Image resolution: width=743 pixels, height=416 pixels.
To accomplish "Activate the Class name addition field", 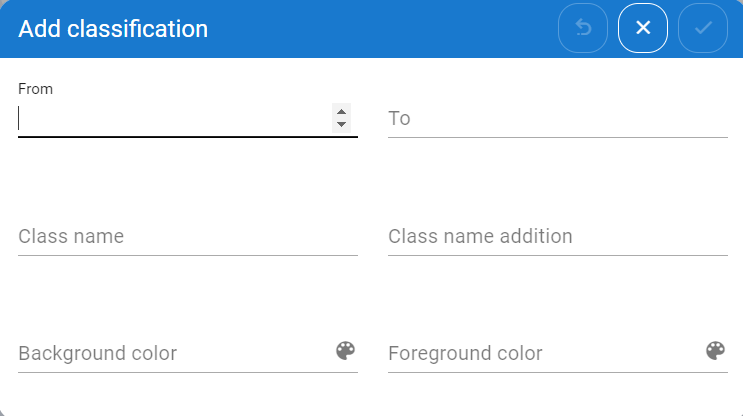I will tap(557, 237).
